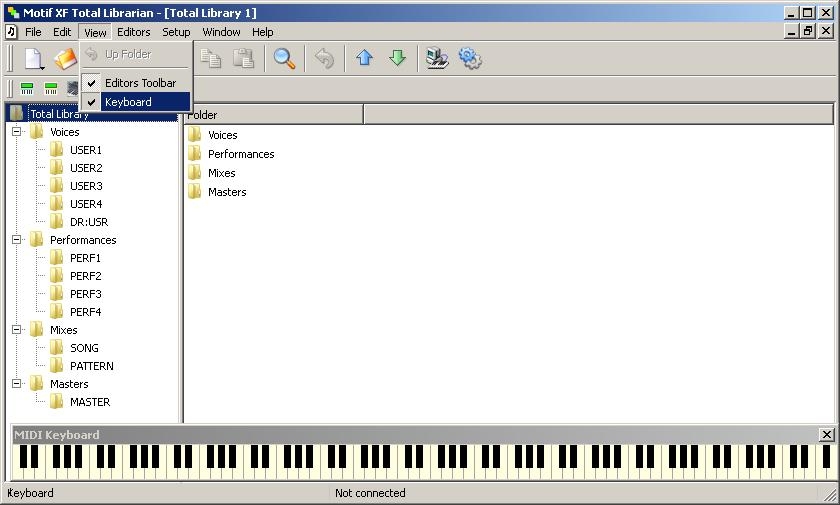
Task: Select the USER2 folder
Action: [86, 168]
